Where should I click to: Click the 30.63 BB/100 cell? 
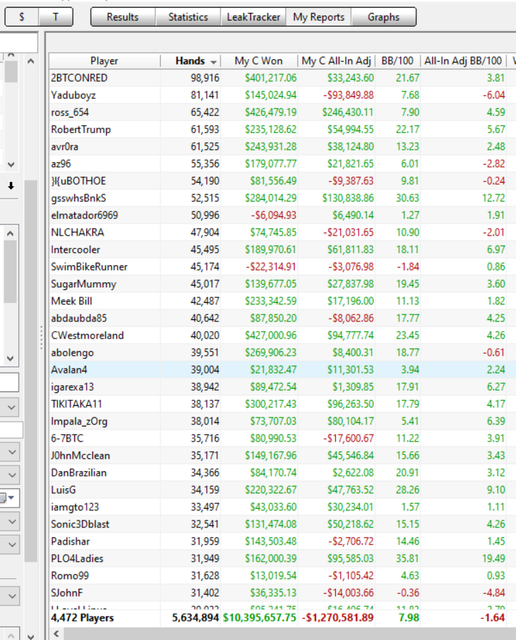pos(407,198)
